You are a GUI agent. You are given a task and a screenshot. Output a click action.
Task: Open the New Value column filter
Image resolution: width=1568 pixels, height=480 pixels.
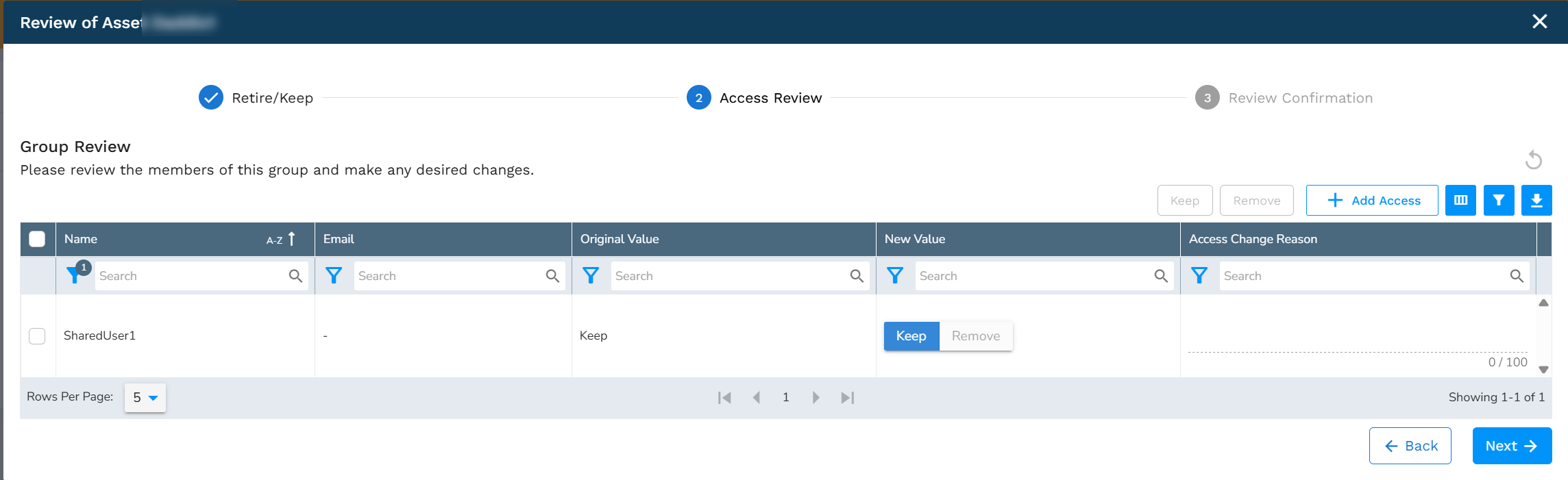(895, 275)
